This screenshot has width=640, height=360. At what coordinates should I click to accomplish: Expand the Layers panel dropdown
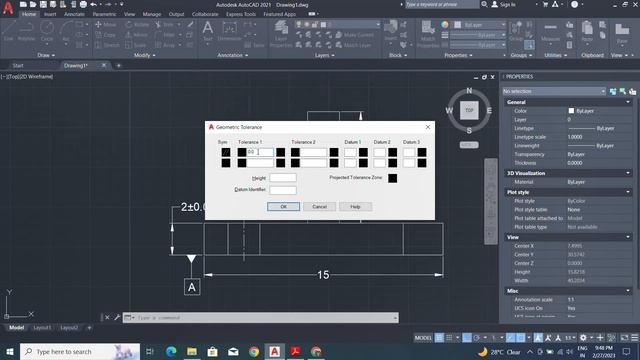[x=324, y=55]
